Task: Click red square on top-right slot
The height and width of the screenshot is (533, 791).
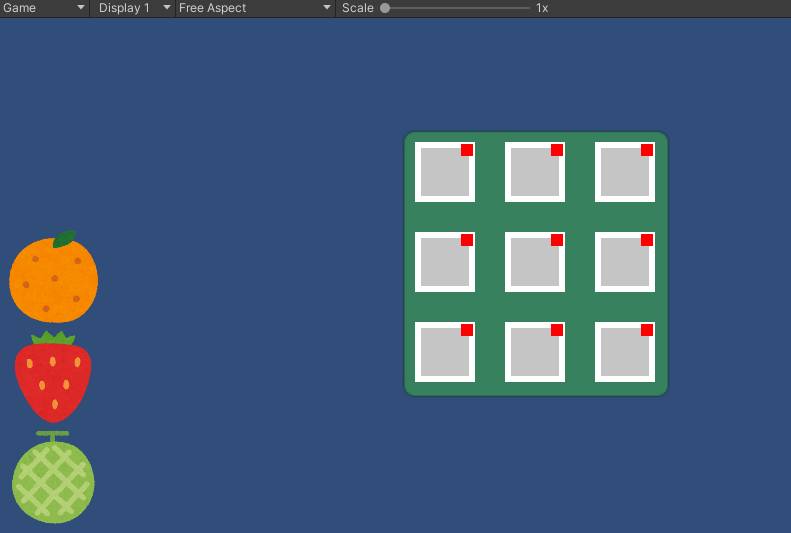Action: coord(647,150)
